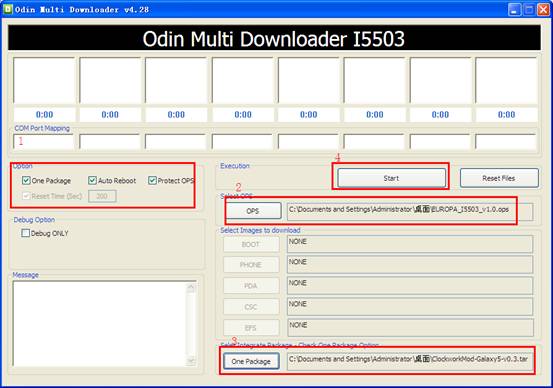Click the EFS path field showing NONE

click(x=410, y=328)
